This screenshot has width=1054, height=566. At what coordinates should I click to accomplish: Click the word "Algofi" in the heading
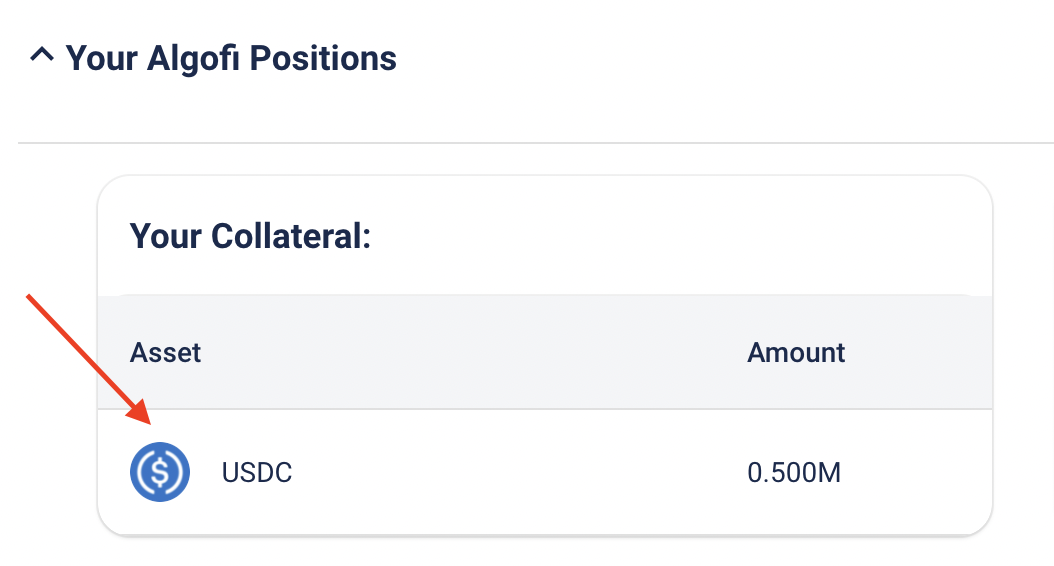click(x=192, y=58)
